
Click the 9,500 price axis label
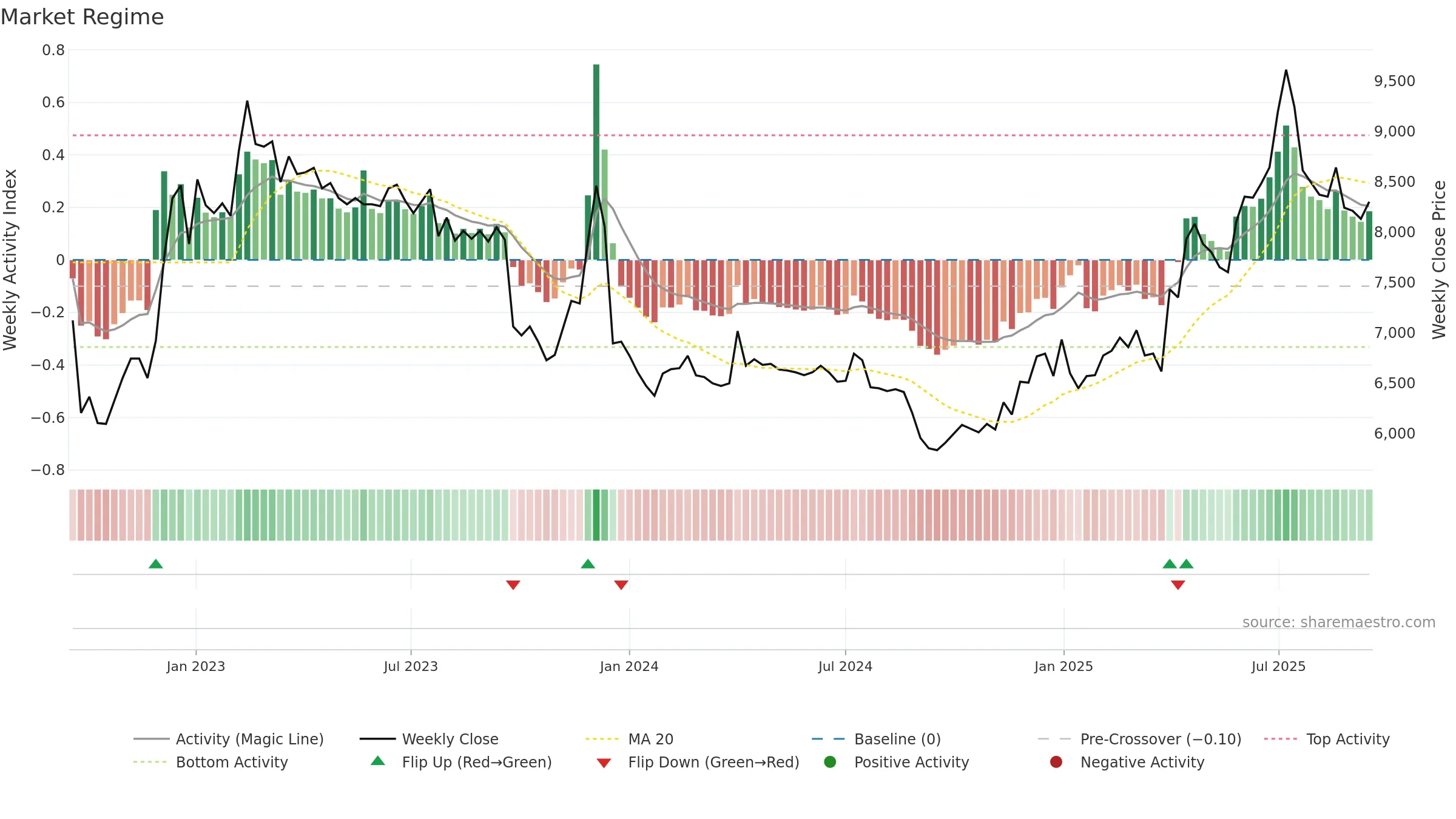point(1395,81)
